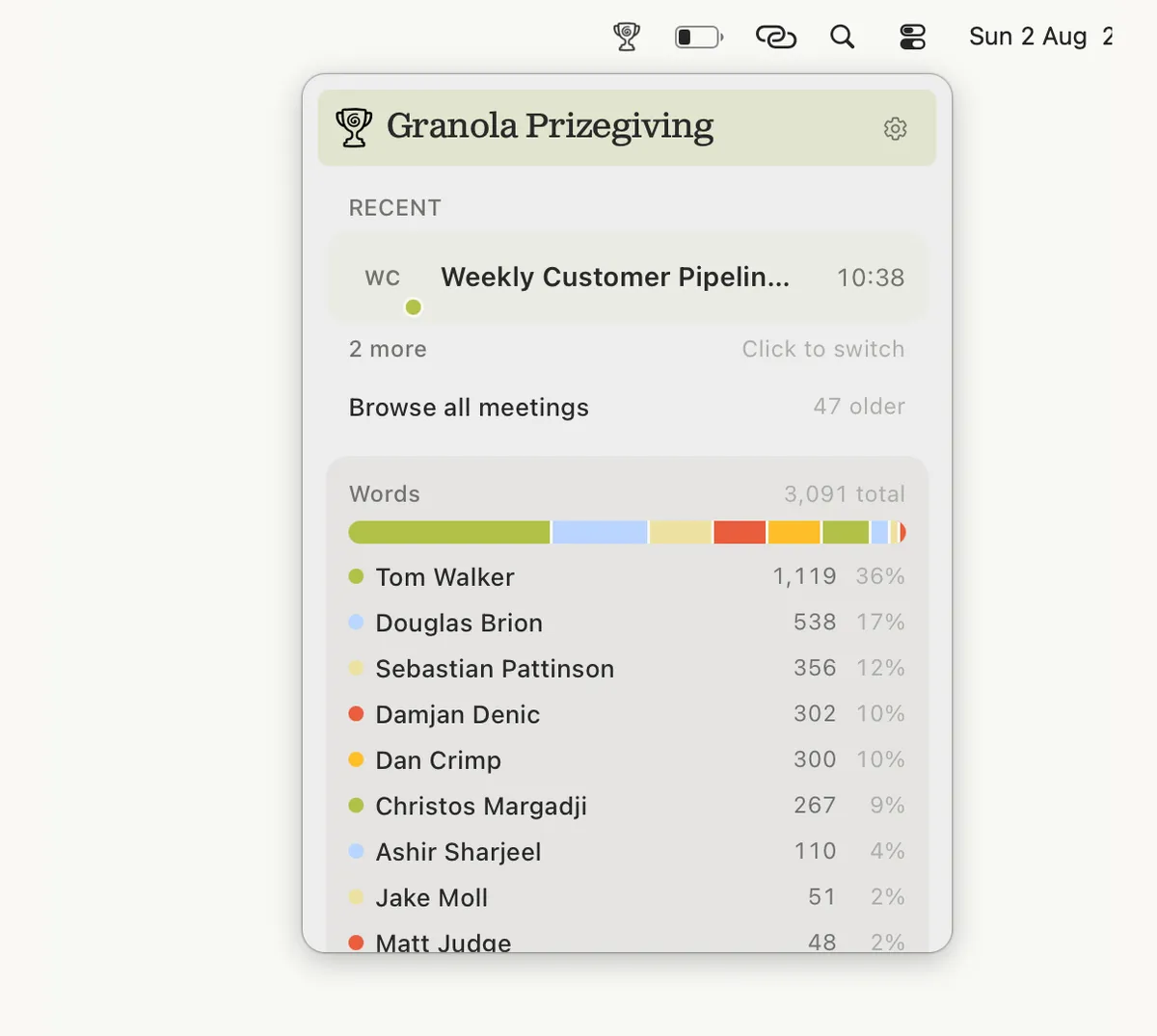Click the date Sun 2 Aug in menu bar
Viewport: 1157px width, 1036px height.
point(1028,37)
